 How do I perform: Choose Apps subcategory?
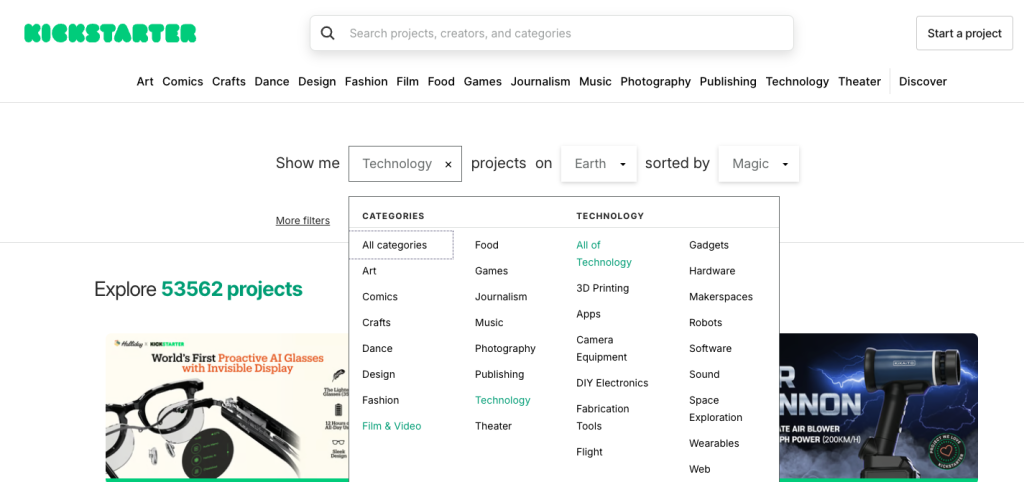pos(588,314)
